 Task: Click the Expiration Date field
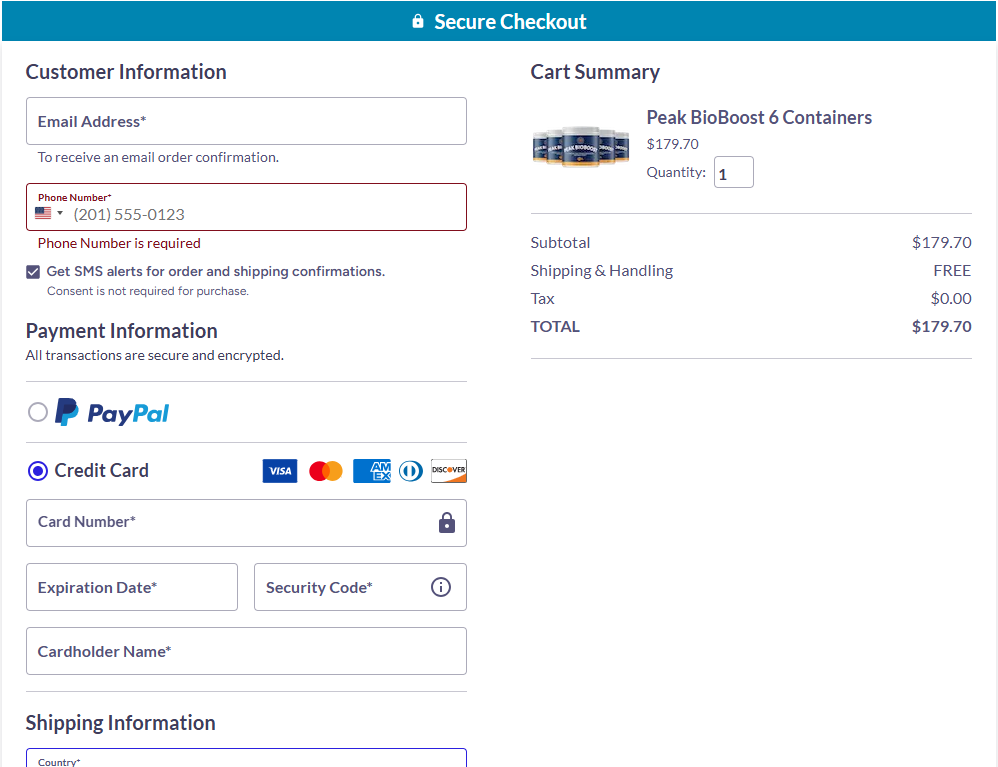132,587
